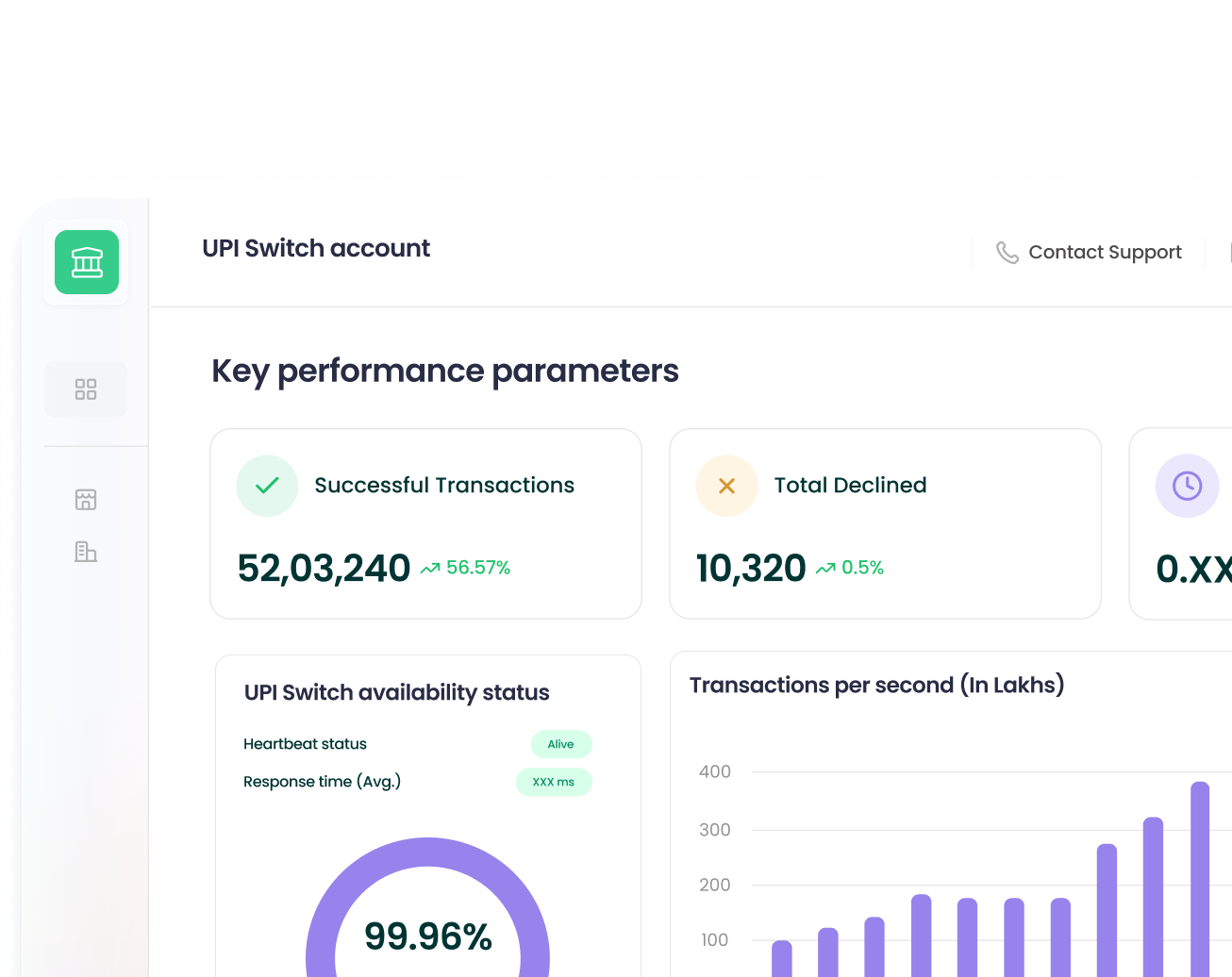This screenshot has height=977, width=1232.
Task: Select the green bank account icon
Action: point(86,262)
